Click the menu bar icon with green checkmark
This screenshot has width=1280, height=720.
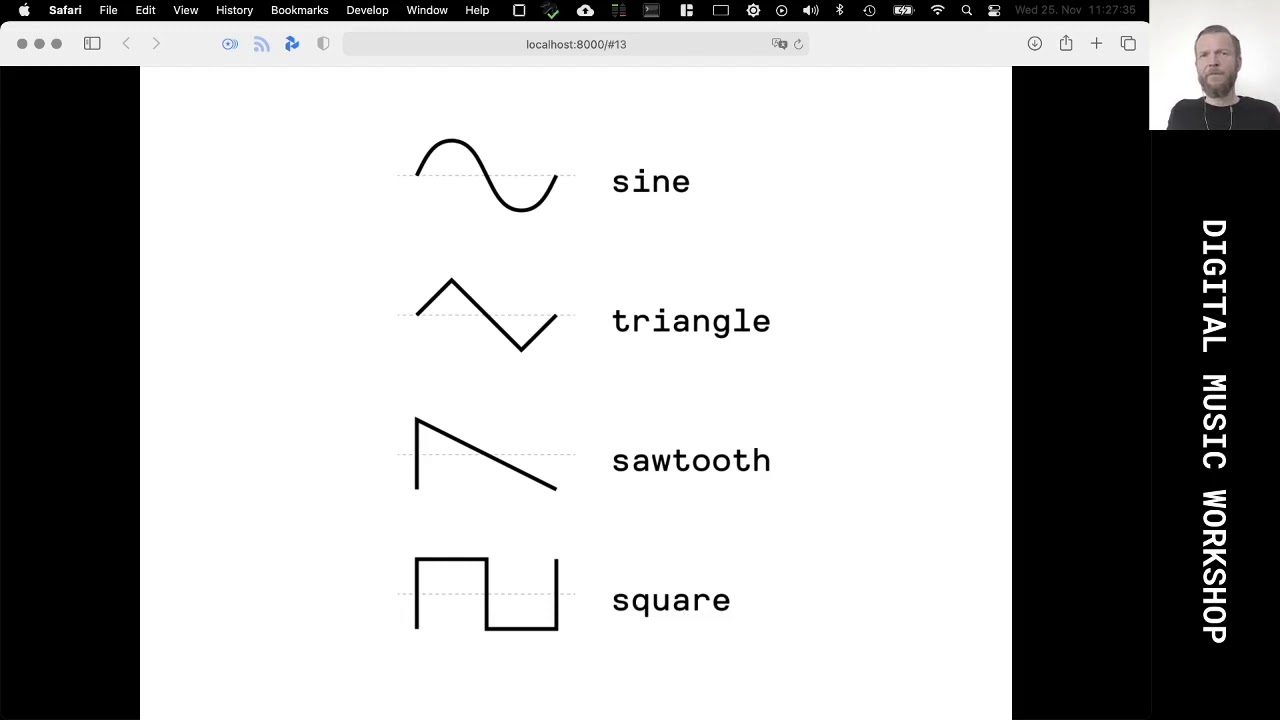click(550, 10)
